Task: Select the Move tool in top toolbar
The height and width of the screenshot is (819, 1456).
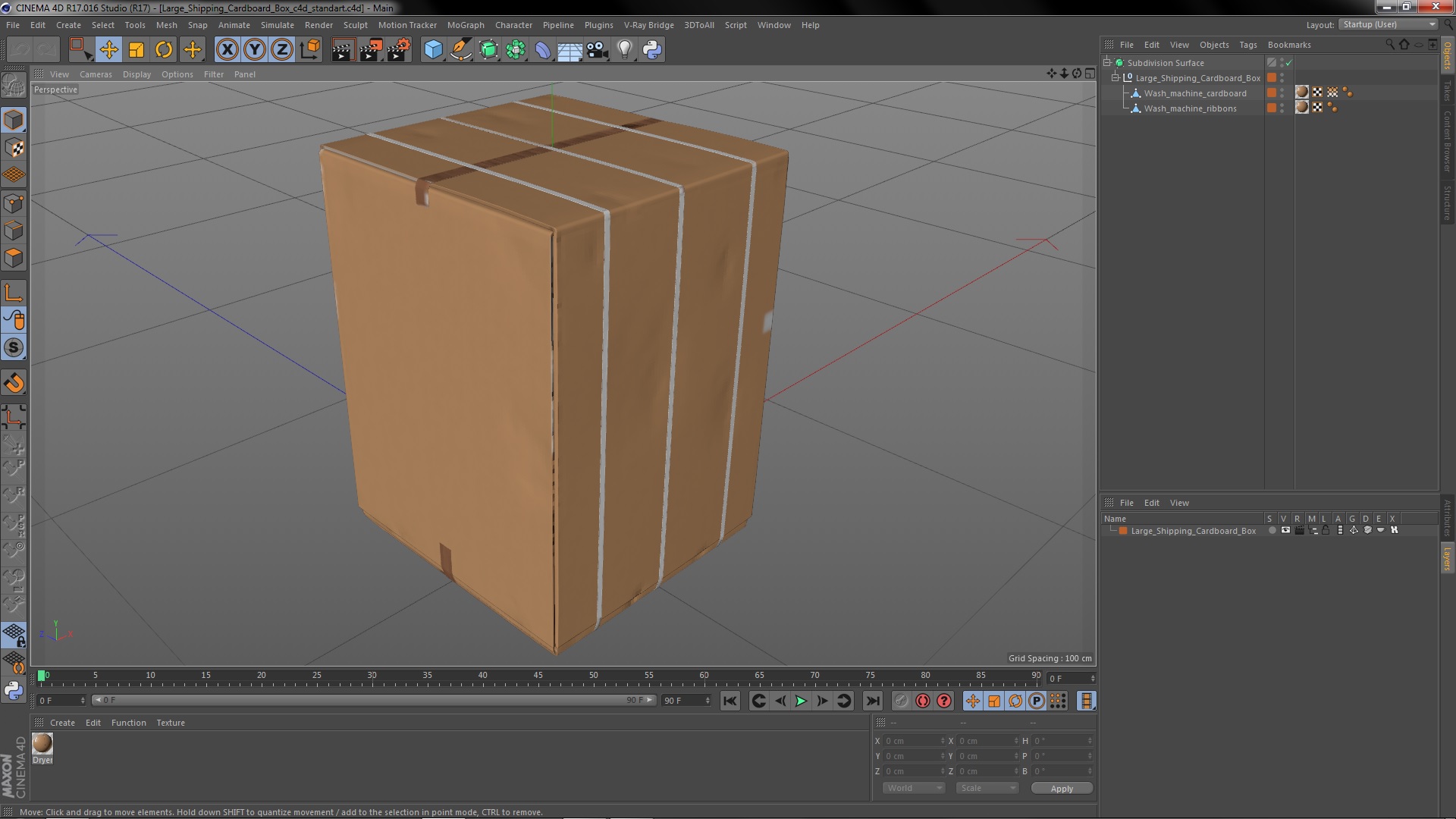Action: point(108,50)
